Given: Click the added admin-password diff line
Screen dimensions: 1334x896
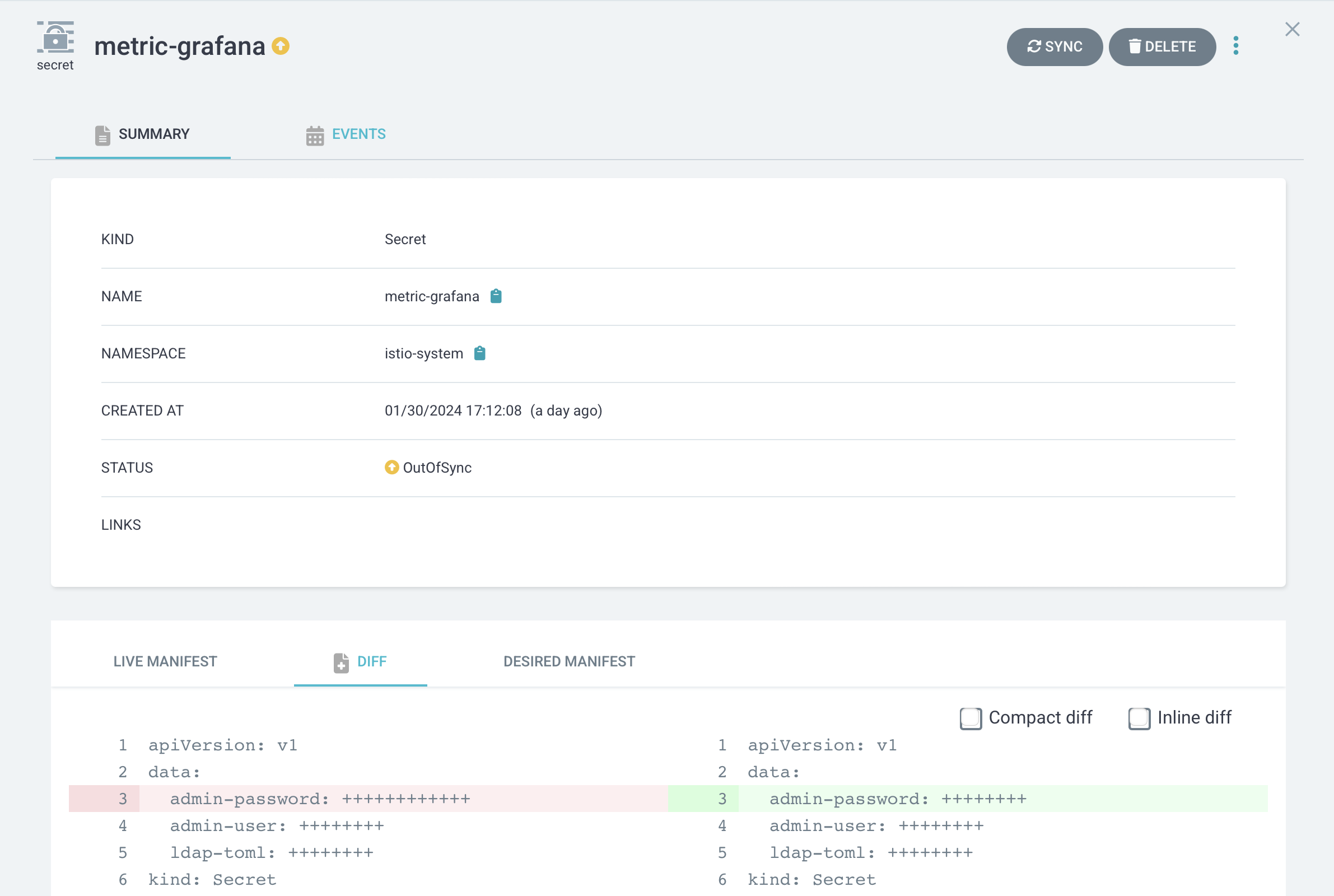Looking at the screenshot, I should [x=897, y=799].
